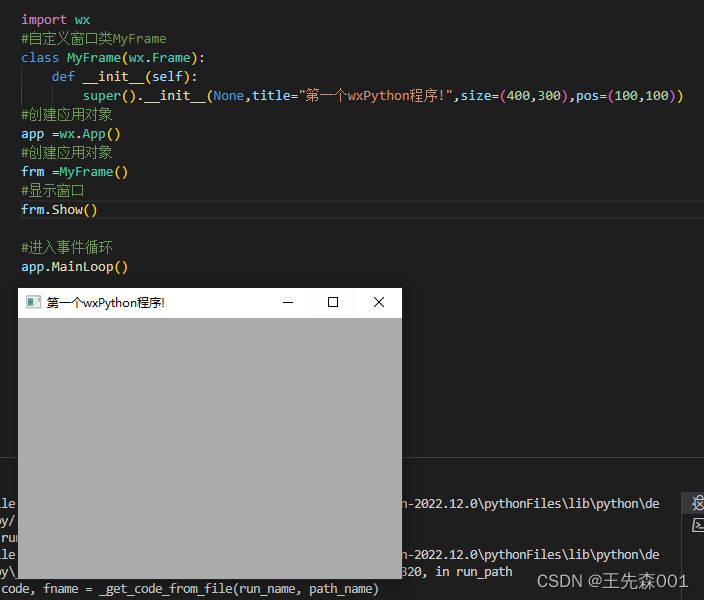This screenshot has height=600, width=704.
Task: Click the line 'app.MainLoop()'
Action: click(x=75, y=267)
